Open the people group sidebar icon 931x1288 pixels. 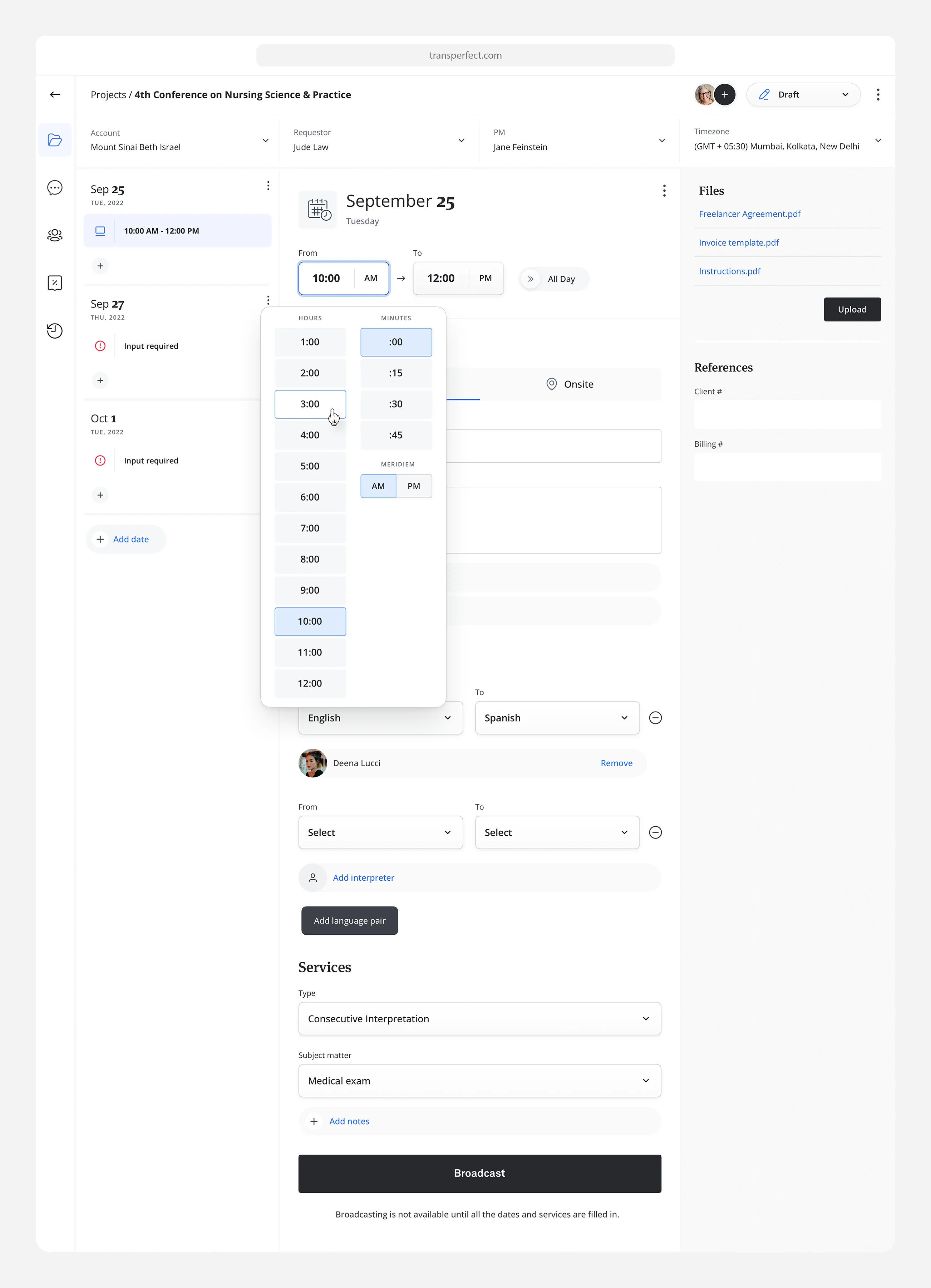pos(55,235)
